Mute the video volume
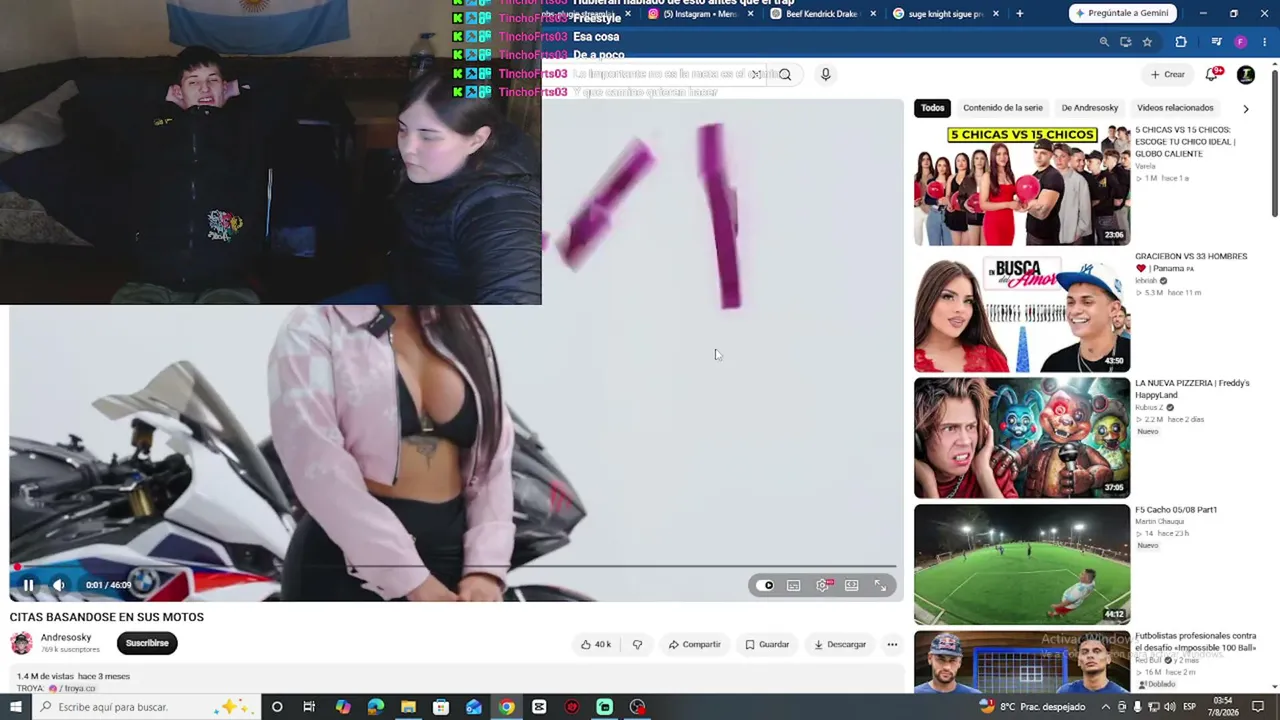 pyautogui.click(x=59, y=585)
